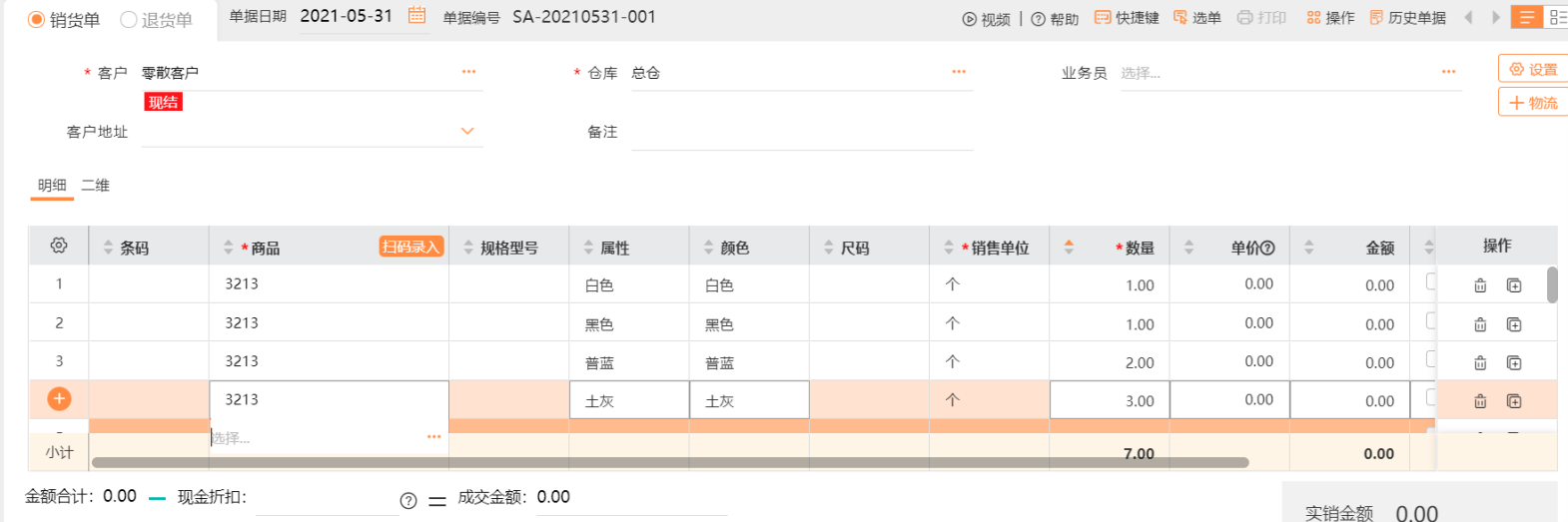Click the 单价 help question icon
Screen dimensions: 1568x522
[x=1268, y=249]
